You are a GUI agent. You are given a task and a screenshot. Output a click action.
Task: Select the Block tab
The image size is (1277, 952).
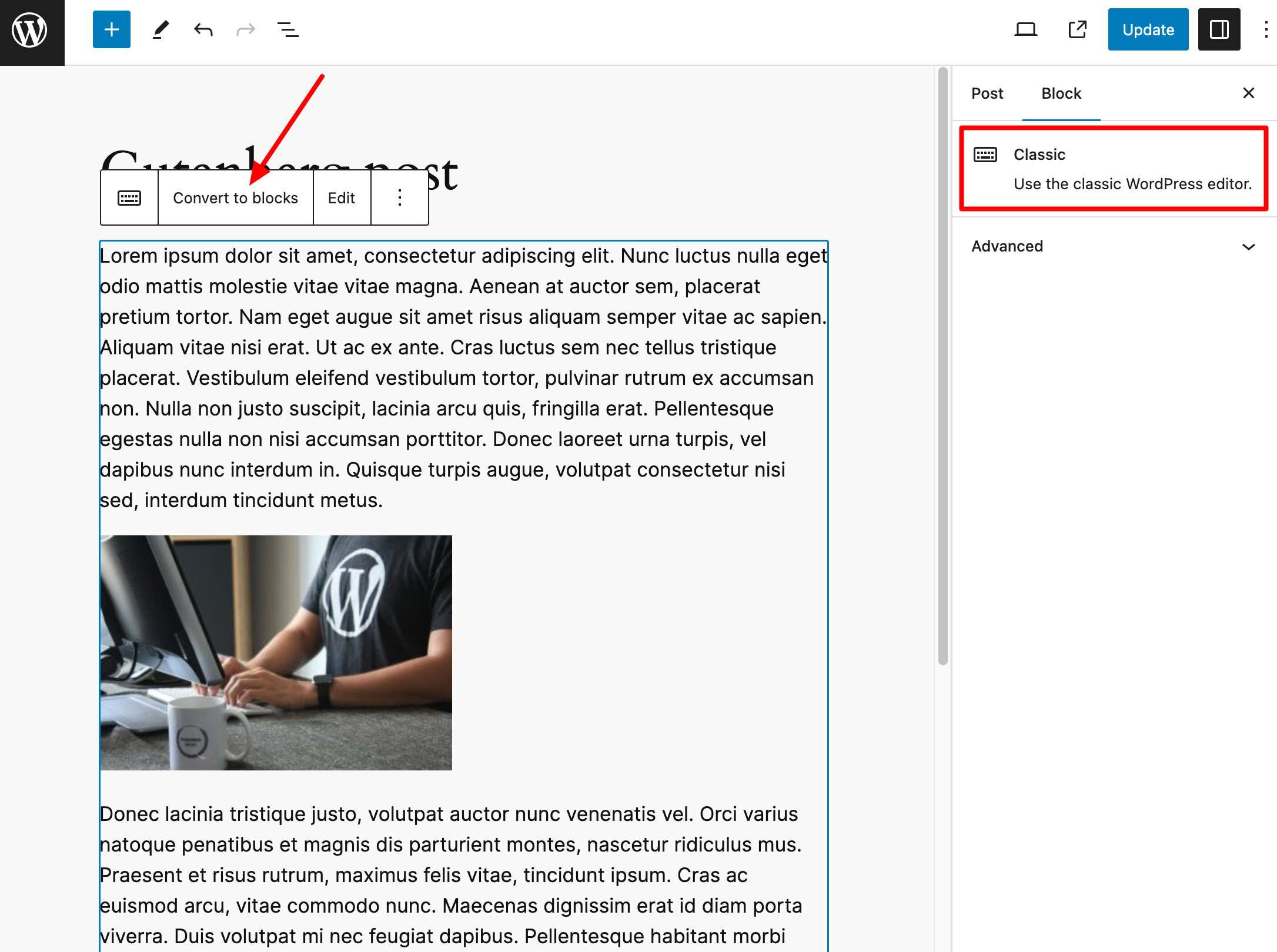coord(1061,93)
